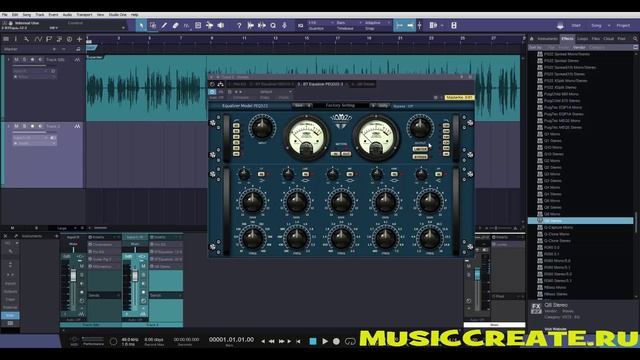Switch to Loops browser tab
Viewport: 640px width, 360px height.
[x=582, y=39]
